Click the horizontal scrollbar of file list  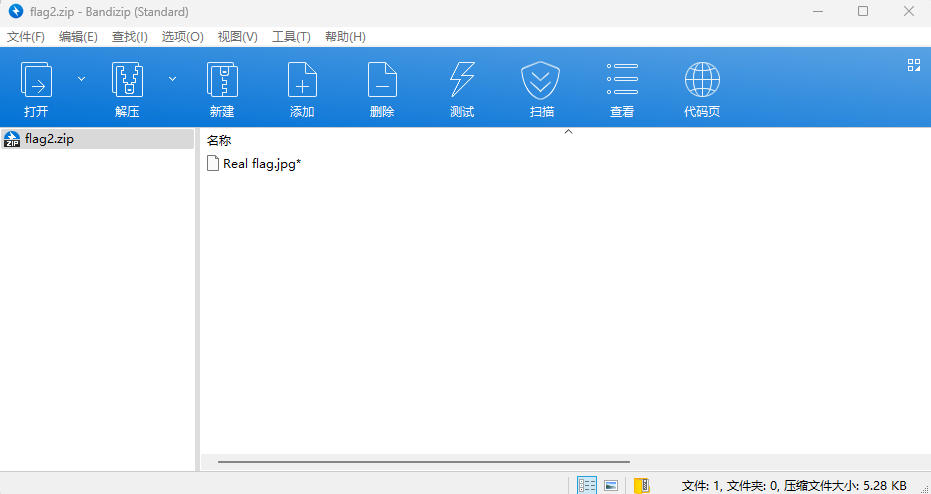tap(424, 461)
